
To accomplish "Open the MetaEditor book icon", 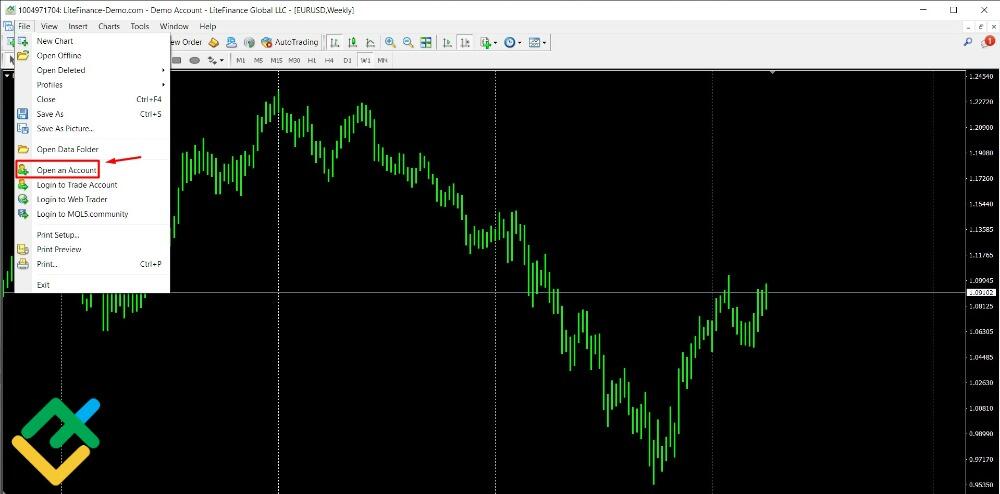I will 214,42.
